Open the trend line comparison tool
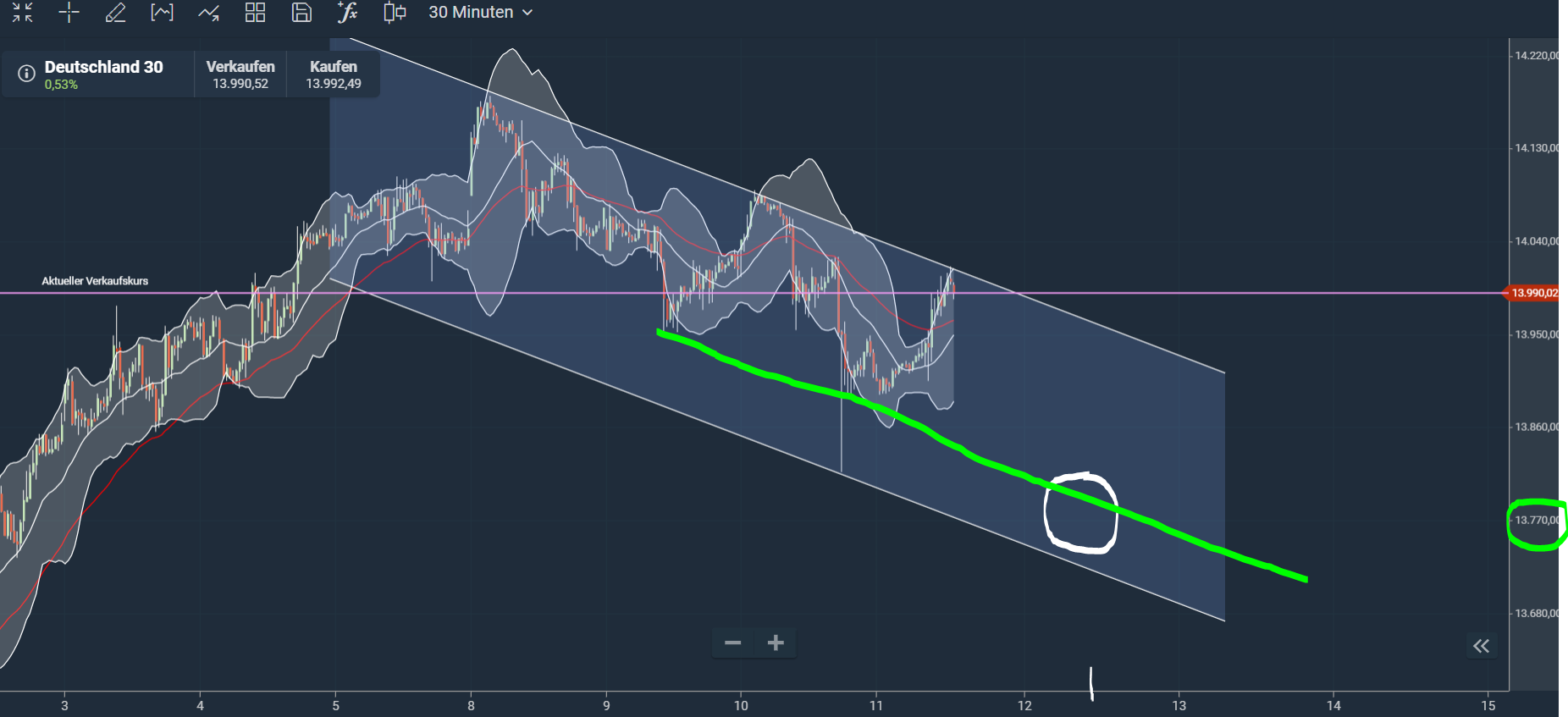The width and height of the screenshot is (1568, 717). coord(208,12)
